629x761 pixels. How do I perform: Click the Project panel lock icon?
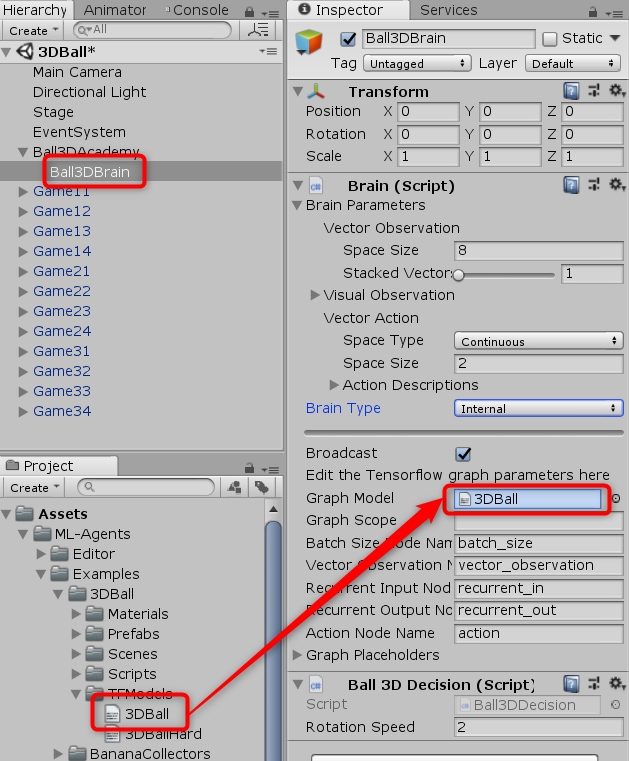(x=249, y=468)
